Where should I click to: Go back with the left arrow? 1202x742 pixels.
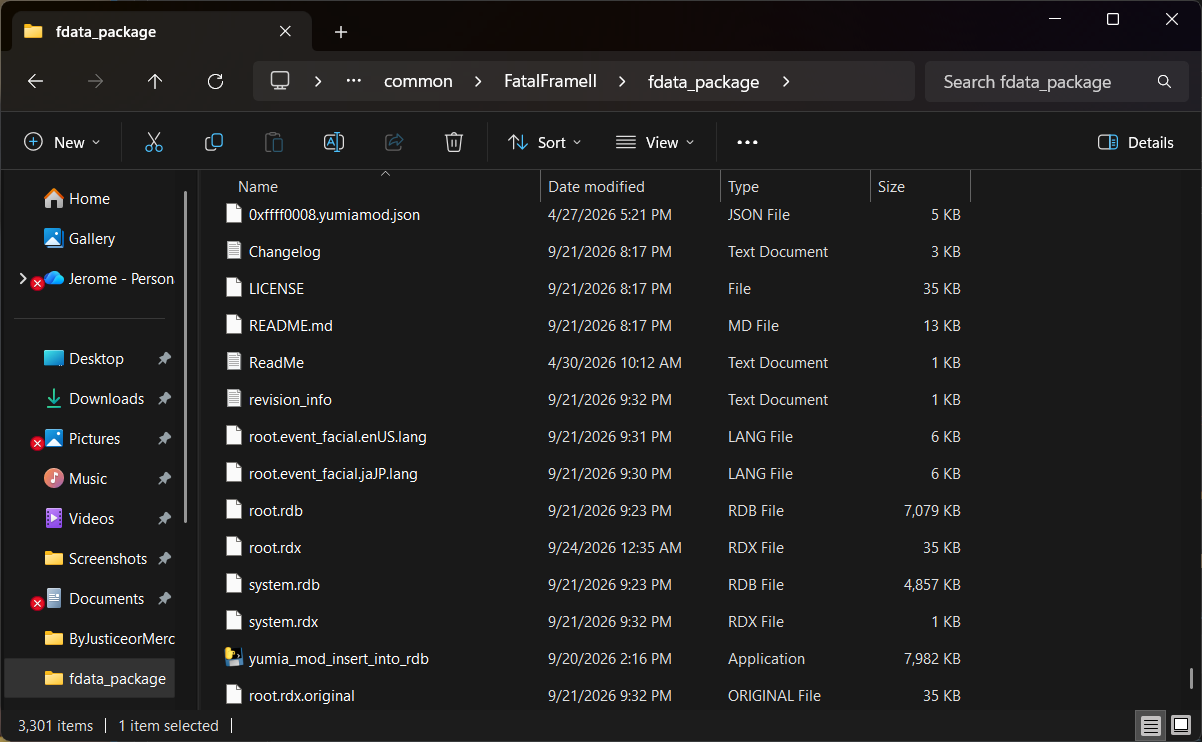(x=35, y=82)
